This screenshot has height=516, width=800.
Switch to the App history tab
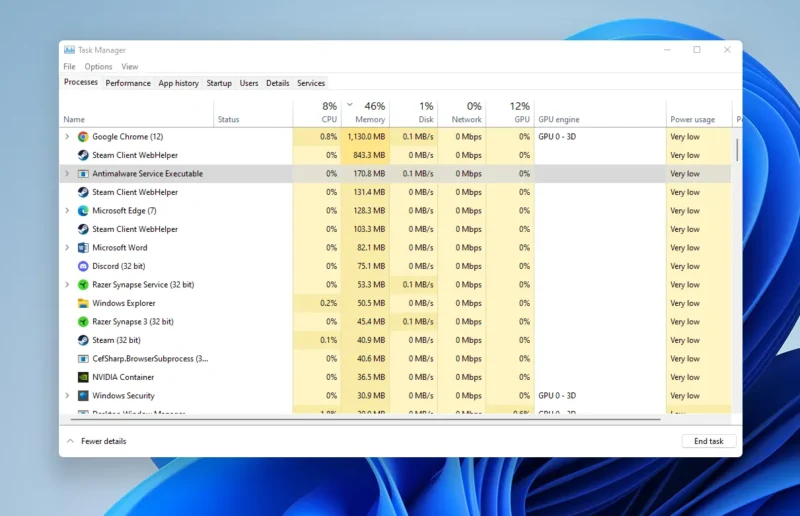179,83
